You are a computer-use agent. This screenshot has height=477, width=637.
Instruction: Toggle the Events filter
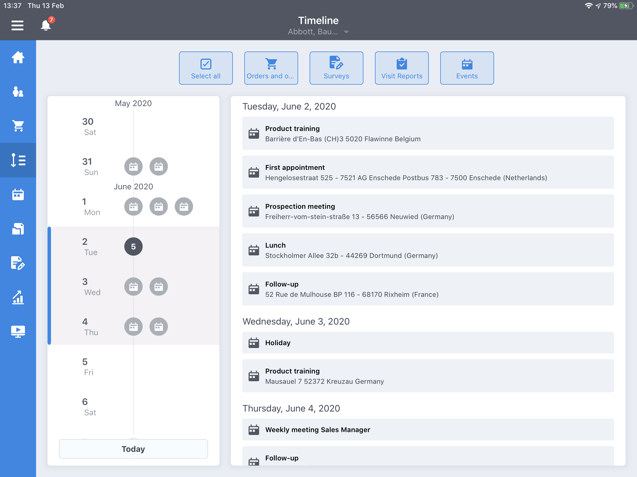pyautogui.click(x=467, y=68)
